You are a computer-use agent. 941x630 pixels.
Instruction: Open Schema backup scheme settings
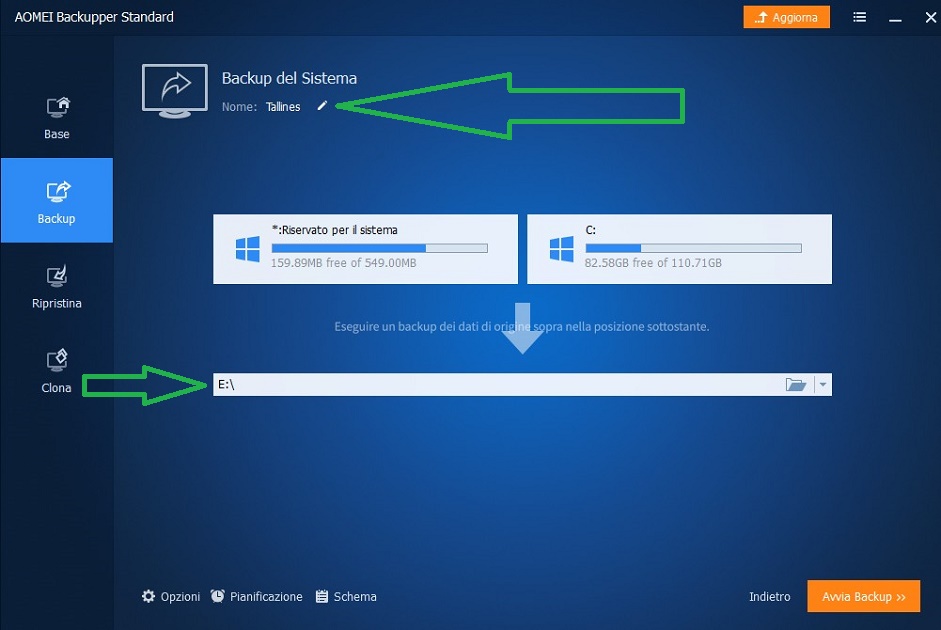346,596
